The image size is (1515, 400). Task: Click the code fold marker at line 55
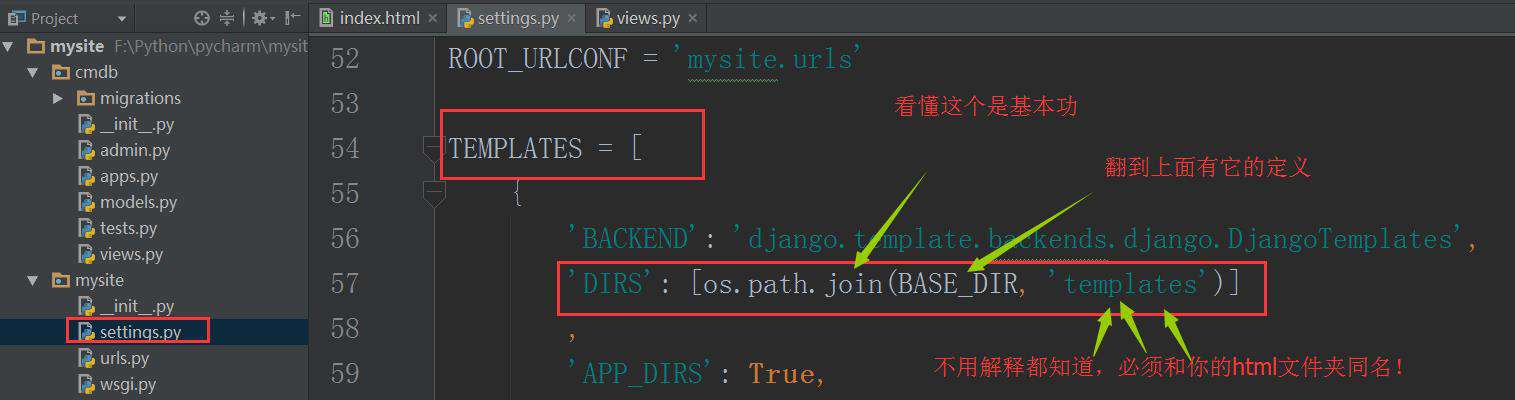(433, 193)
